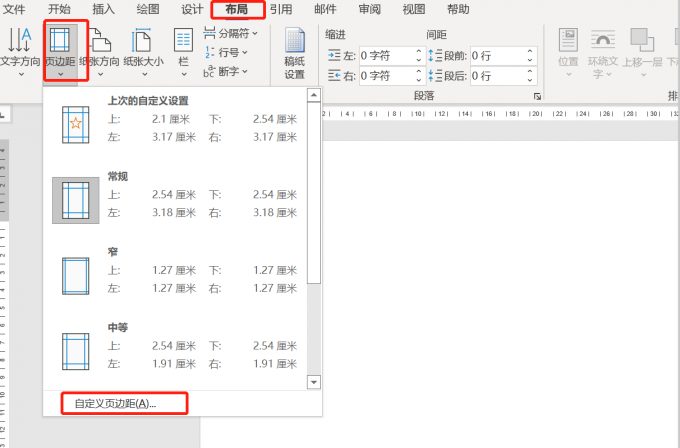Switch to the 开始 ribbon tab
Viewport: 680px width, 448px height.
coord(59,9)
